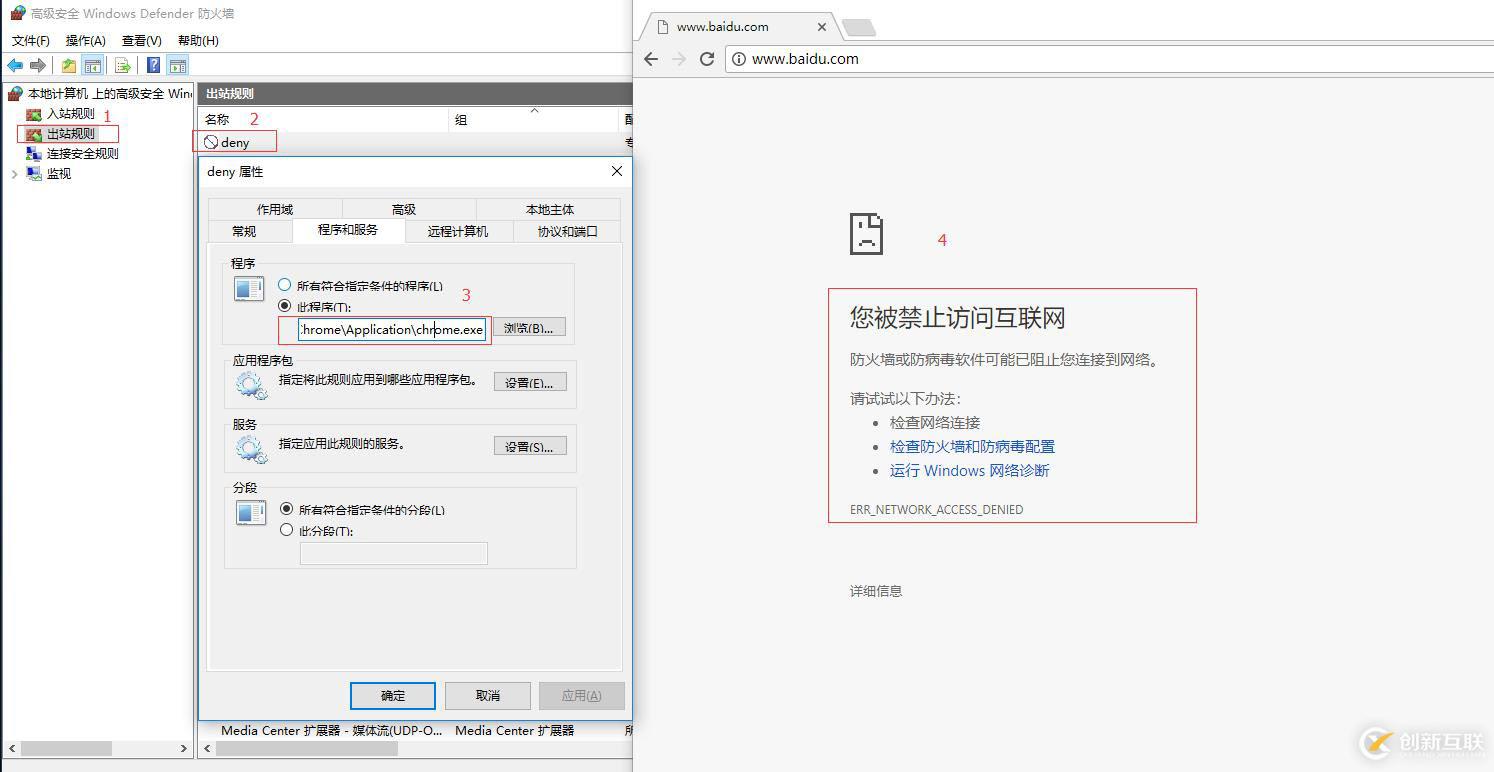Click the forward arrow in the browser
The image size is (1494, 772).
(x=678, y=59)
